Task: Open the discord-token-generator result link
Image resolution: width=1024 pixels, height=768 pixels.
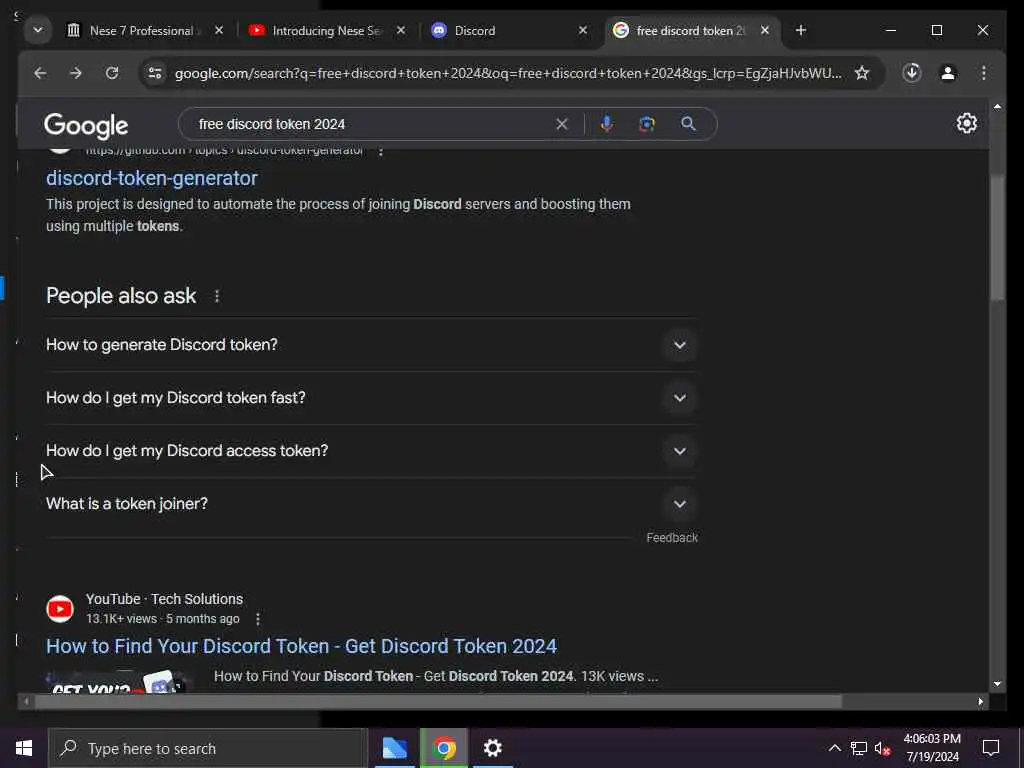Action: 152,178
